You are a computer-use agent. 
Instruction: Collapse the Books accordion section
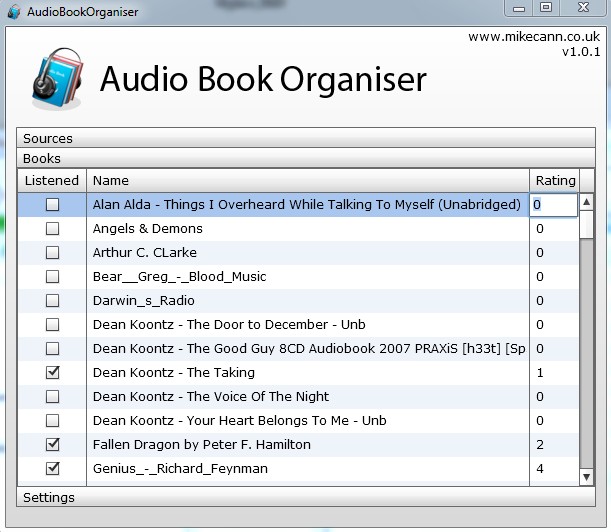[x=42, y=158]
